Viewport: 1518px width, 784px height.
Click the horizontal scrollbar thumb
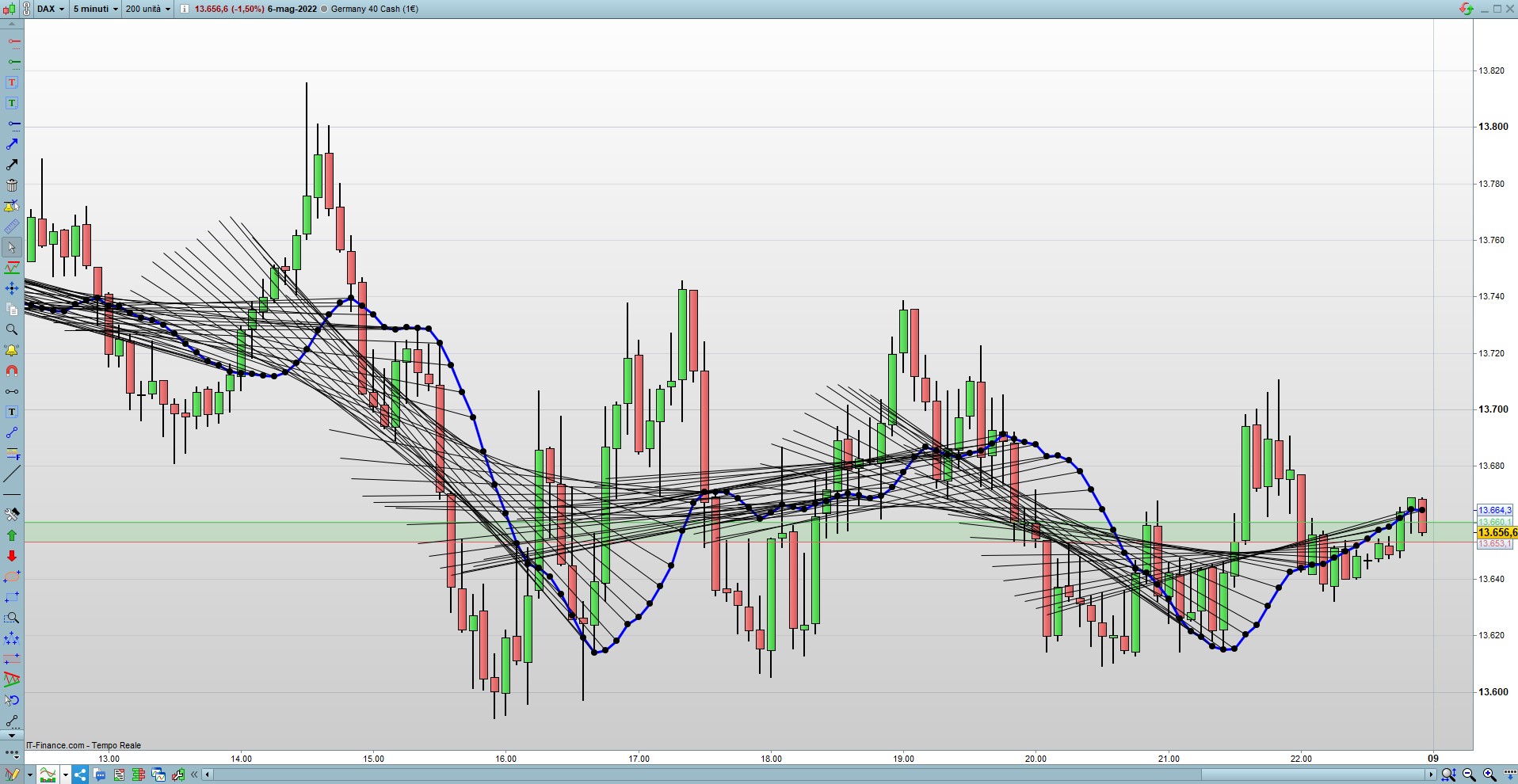1313,774
